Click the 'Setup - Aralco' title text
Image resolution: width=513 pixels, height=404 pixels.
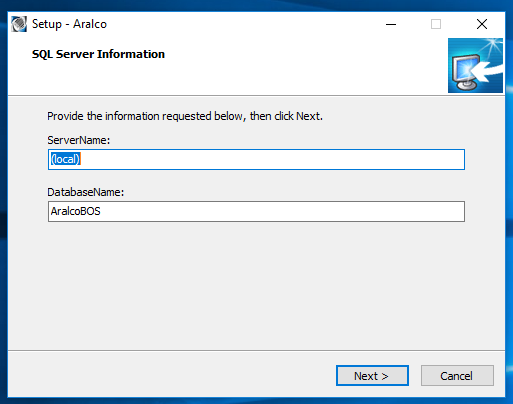(x=69, y=24)
